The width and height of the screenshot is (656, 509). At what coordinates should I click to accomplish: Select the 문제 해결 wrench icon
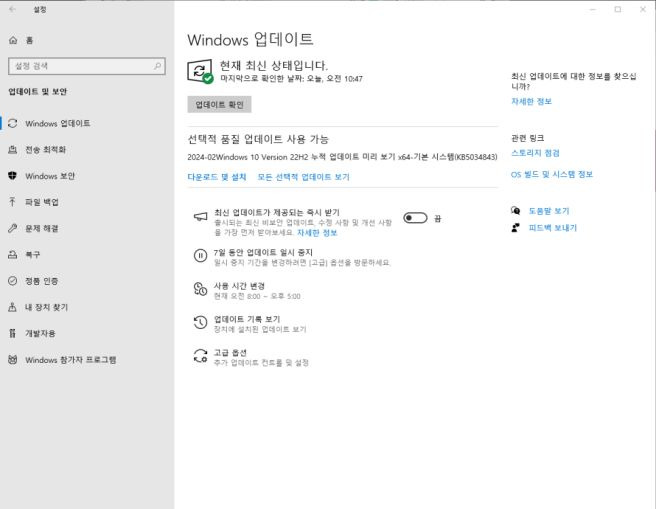click(13, 228)
